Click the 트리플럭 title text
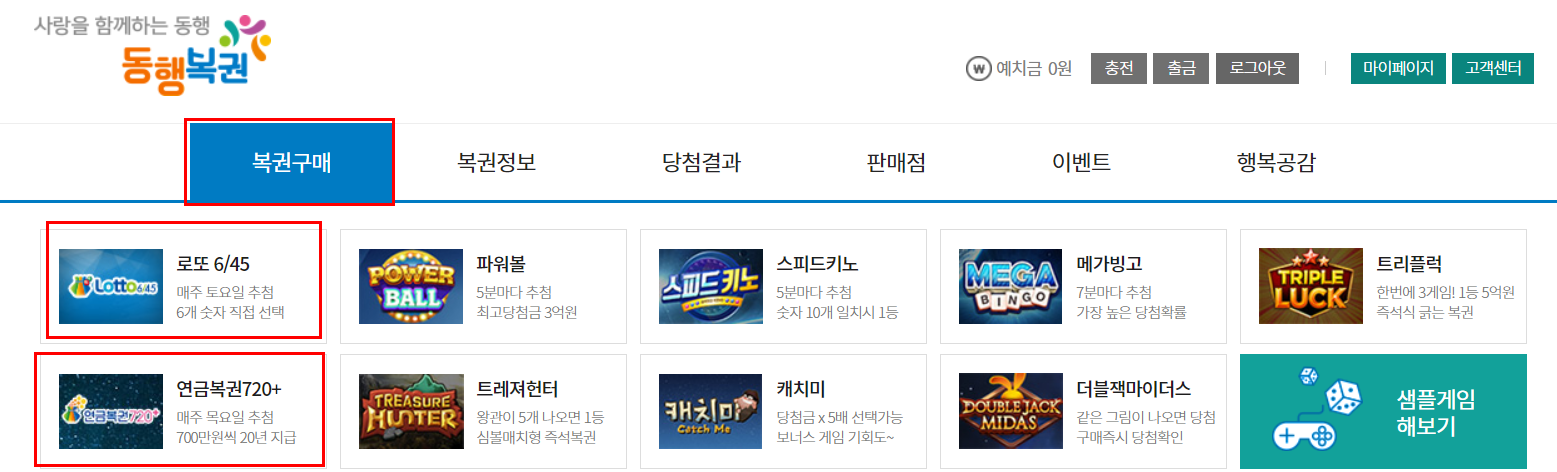The height and width of the screenshot is (472, 1557). click(1409, 264)
